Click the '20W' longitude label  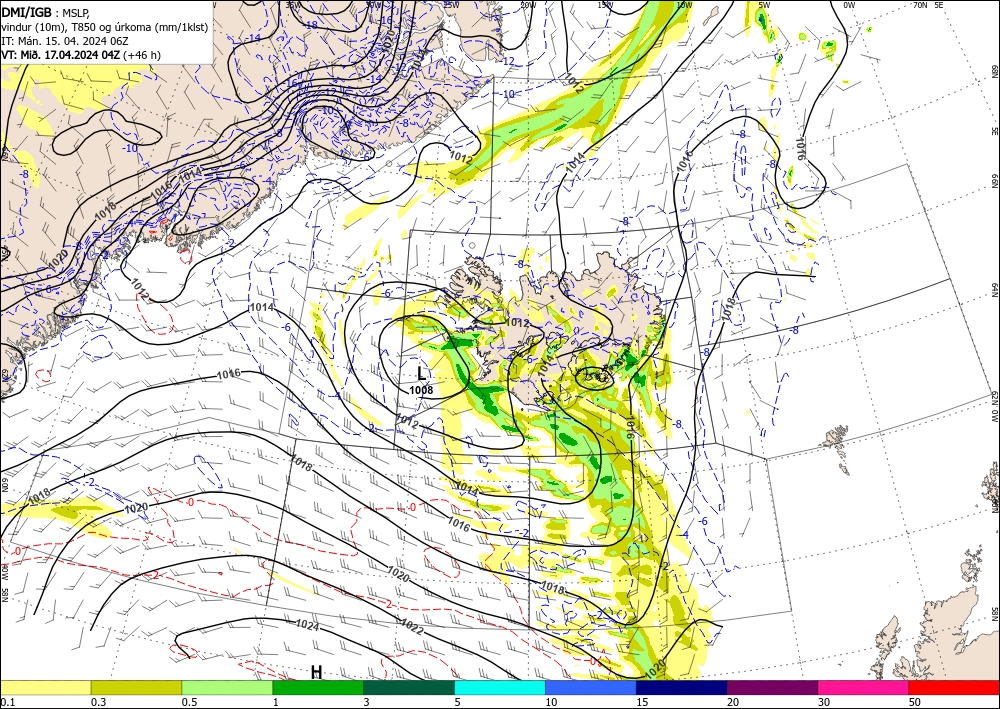click(527, 5)
